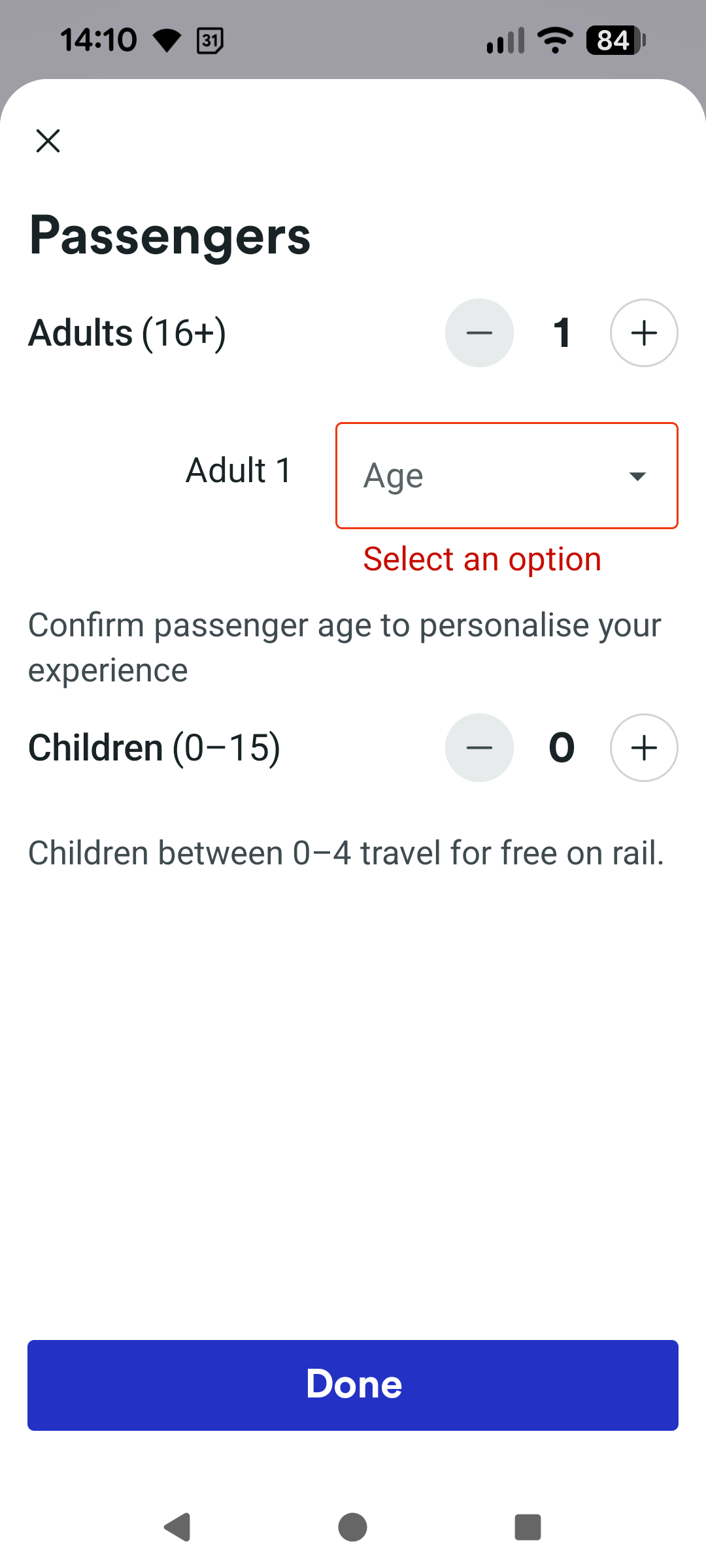Tap the battery indicator showing 84
706x1568 pixels.
pyautogui.click(x=614, y=41)
